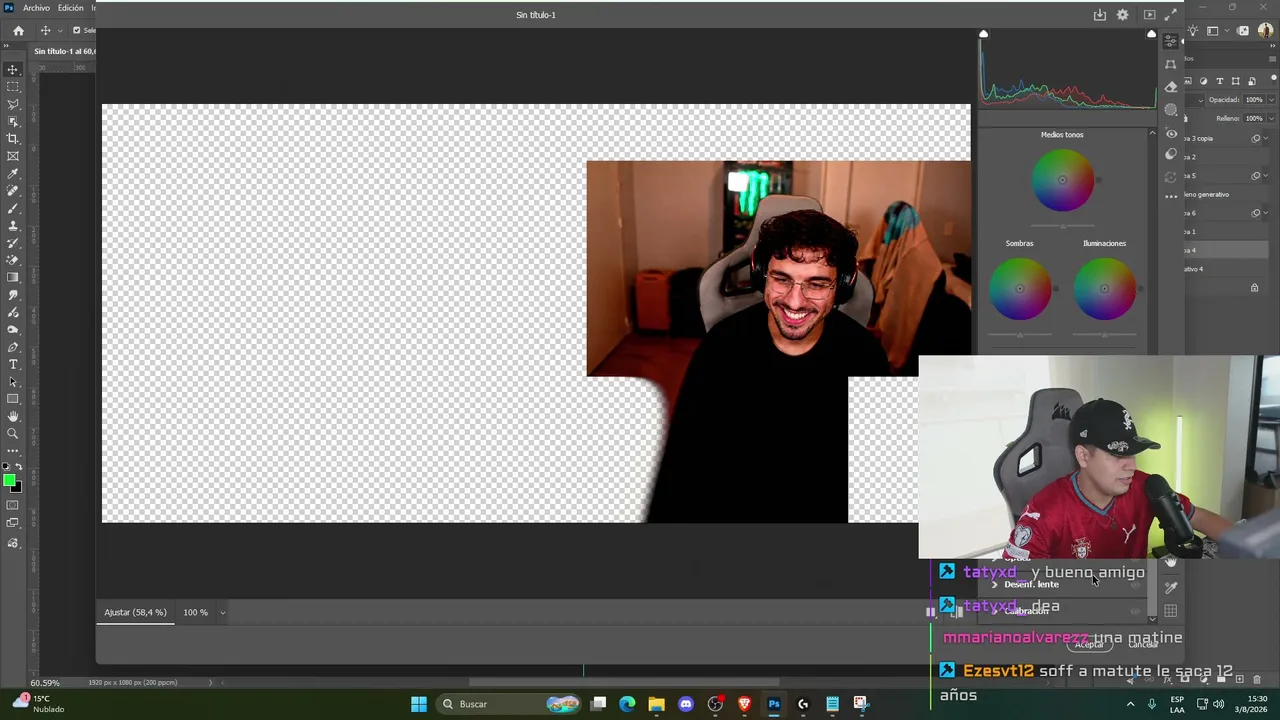Image resolution: width=1280 pixels, height=720 pixels.
Task: Select the Hand tool in the left toolbar
Action: point(13,416)
